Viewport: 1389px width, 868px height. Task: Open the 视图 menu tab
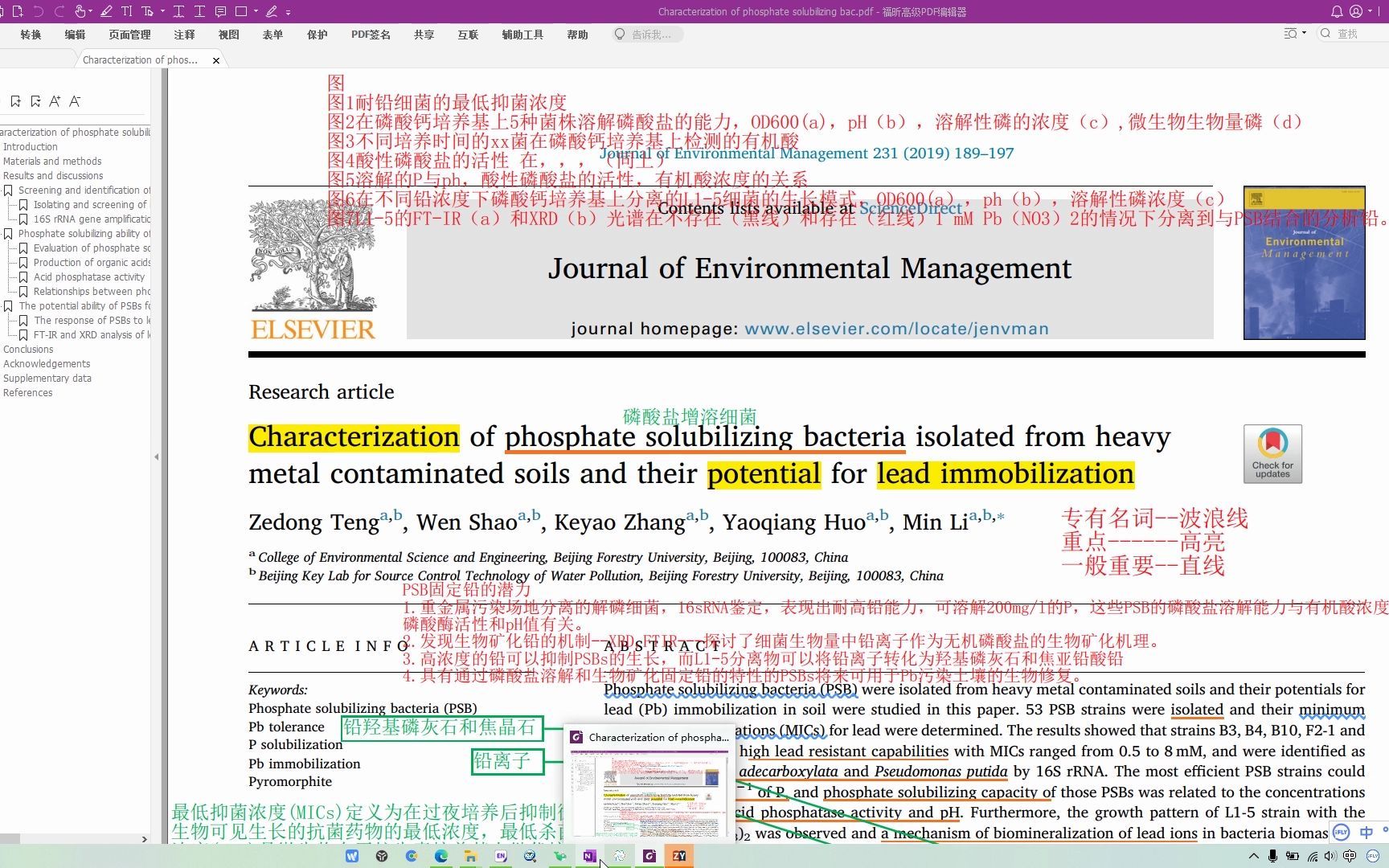tap(228, 35)
